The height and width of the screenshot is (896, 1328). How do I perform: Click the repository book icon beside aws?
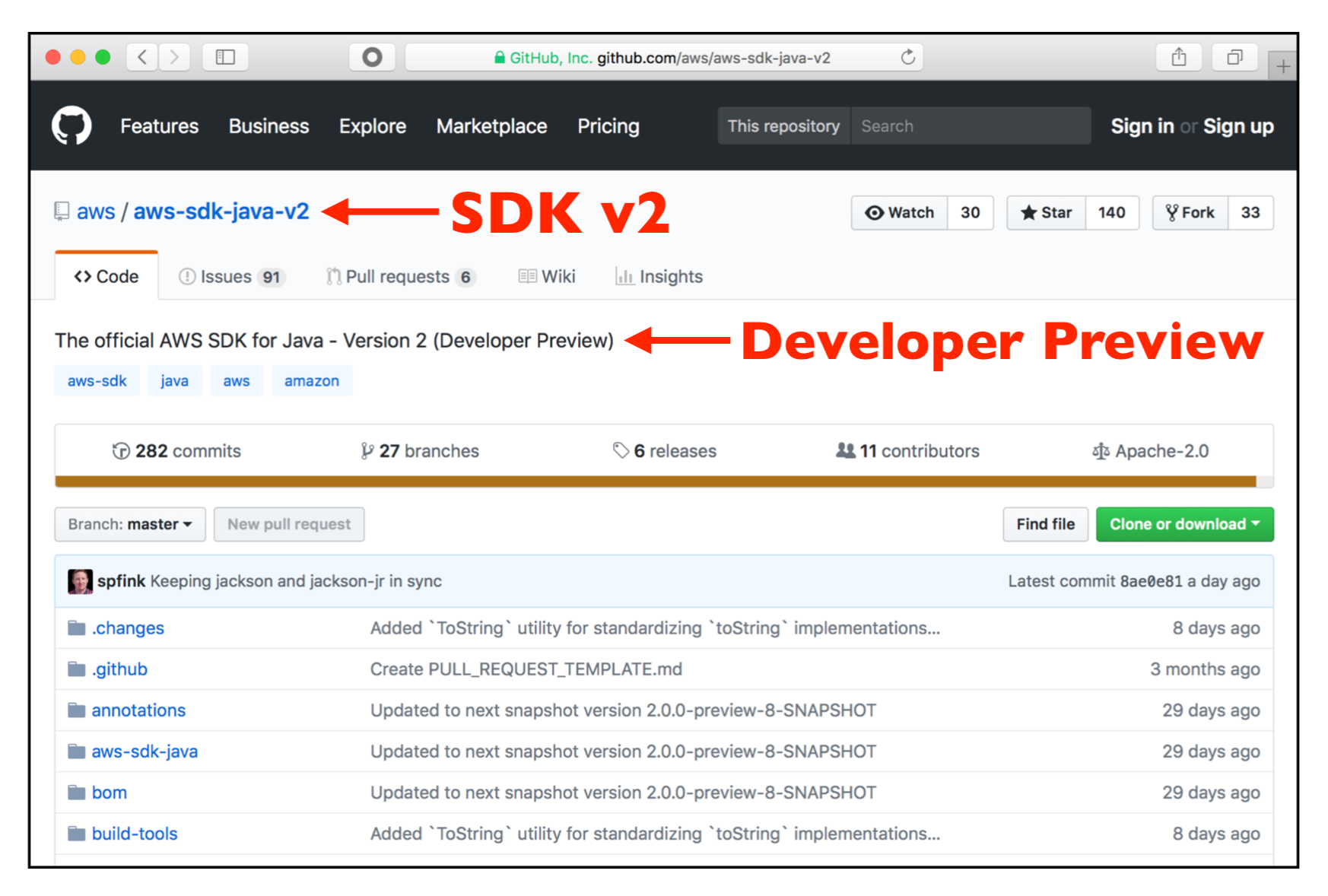coord(62,211)
